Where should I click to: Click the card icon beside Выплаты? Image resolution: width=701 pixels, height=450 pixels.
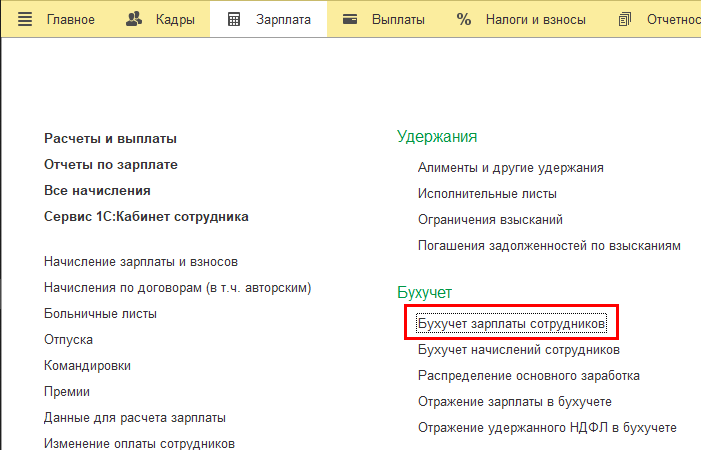350,19
